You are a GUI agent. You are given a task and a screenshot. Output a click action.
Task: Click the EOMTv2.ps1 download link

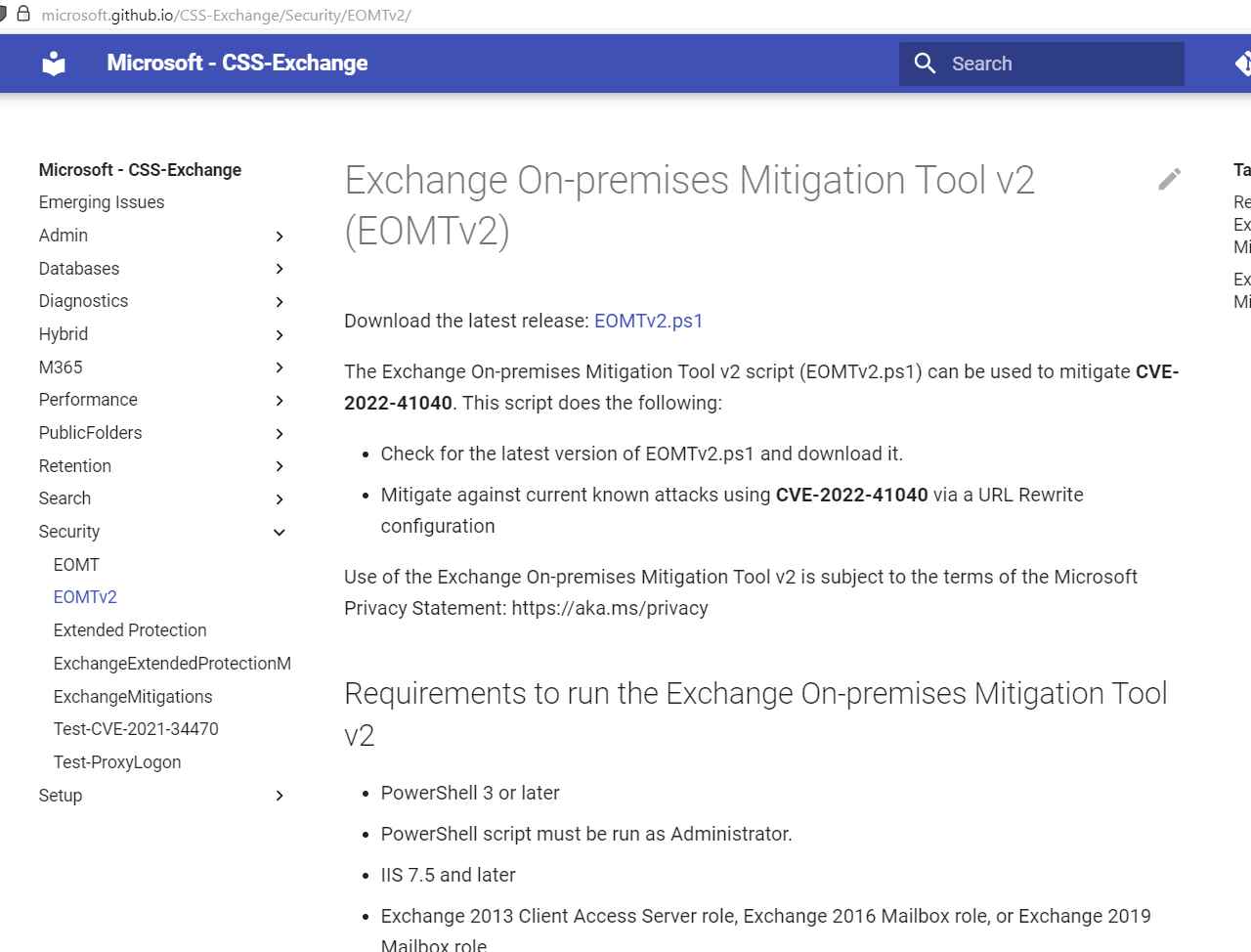649,321
